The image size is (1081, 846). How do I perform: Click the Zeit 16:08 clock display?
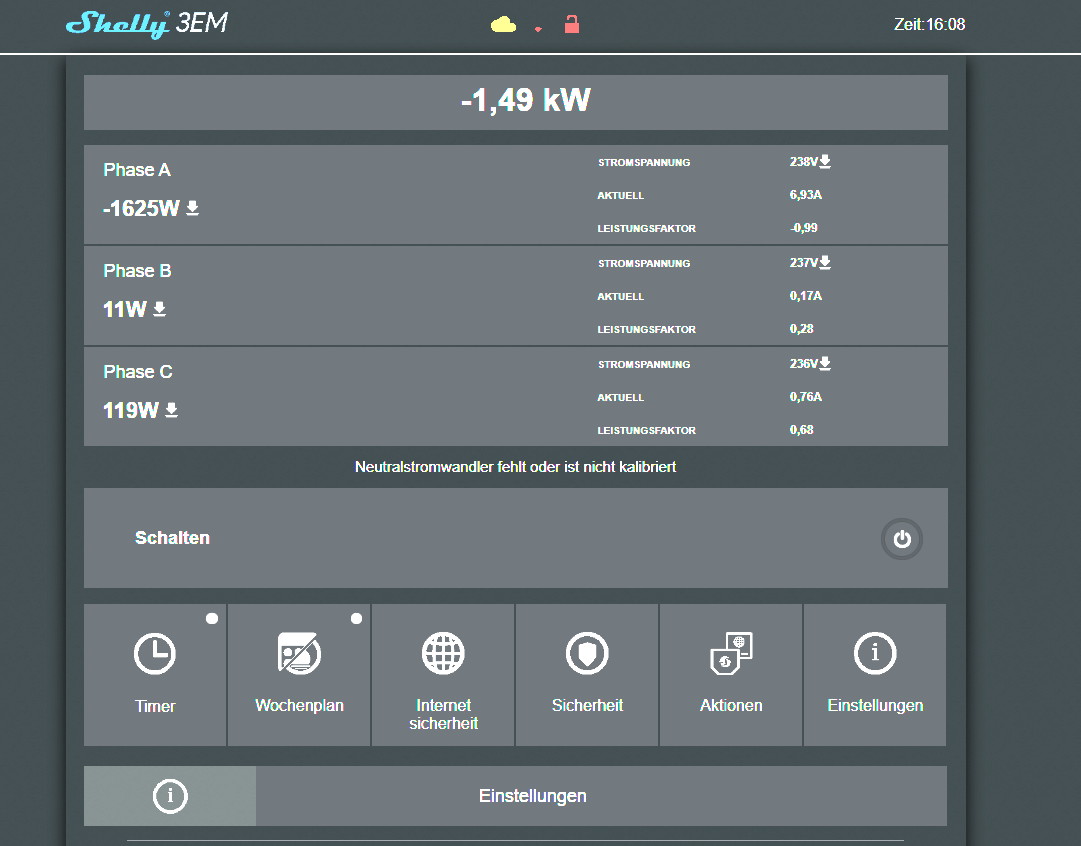click(x=929, y=24)
